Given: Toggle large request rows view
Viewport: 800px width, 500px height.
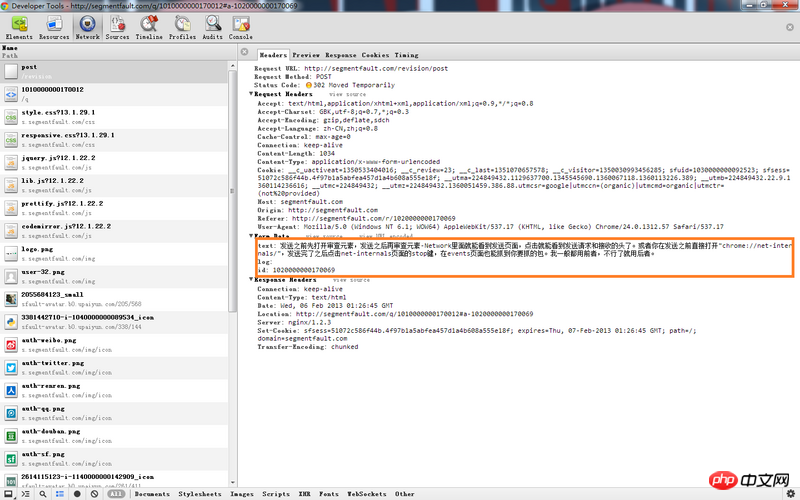Looking at the screenshot, I should 58,494.
